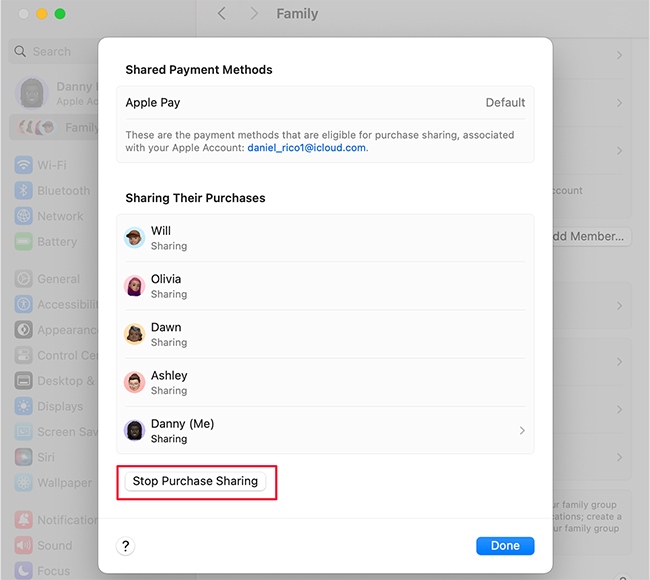Click the Sharing status under Ashley
This screenshot has width=650, height=580.
click(x=169, y=391)
